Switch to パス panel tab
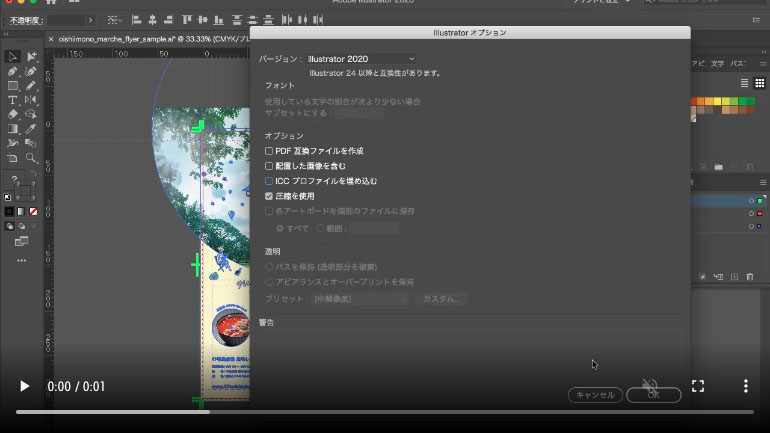The image size is (770, 433). click(x=738, y=64)
